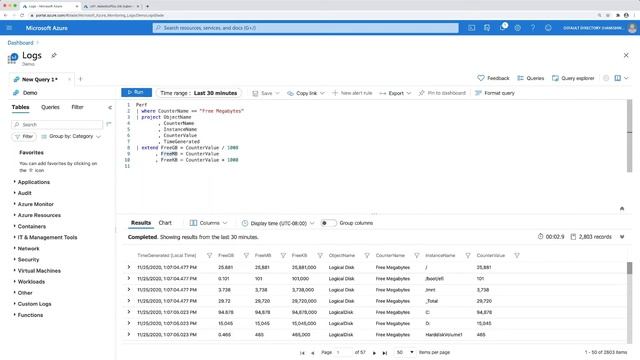The image size is (640, 360).
Task: Click Format query
Action: [495, 93]
